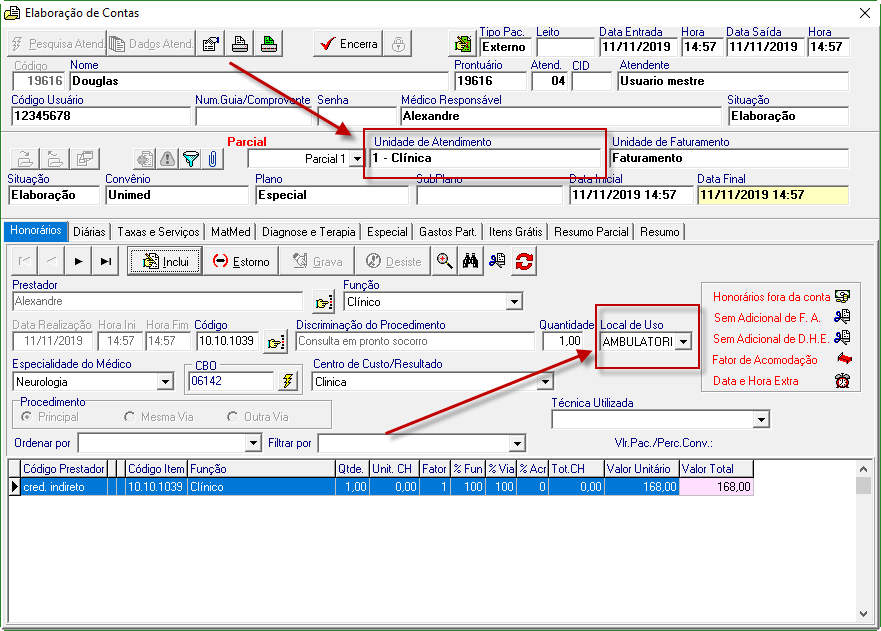
Task: Open the Local de Uso dropdown
Action: [x=683, y=342]
